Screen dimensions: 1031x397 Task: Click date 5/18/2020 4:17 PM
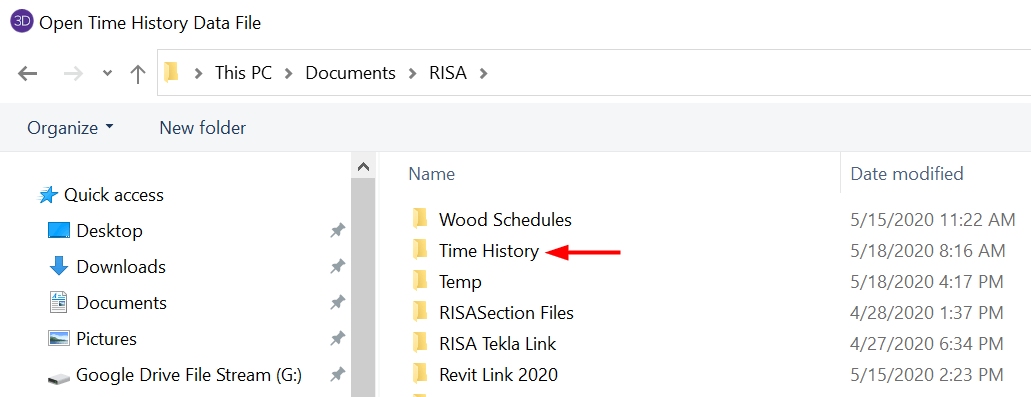click(x=926, y=282)
